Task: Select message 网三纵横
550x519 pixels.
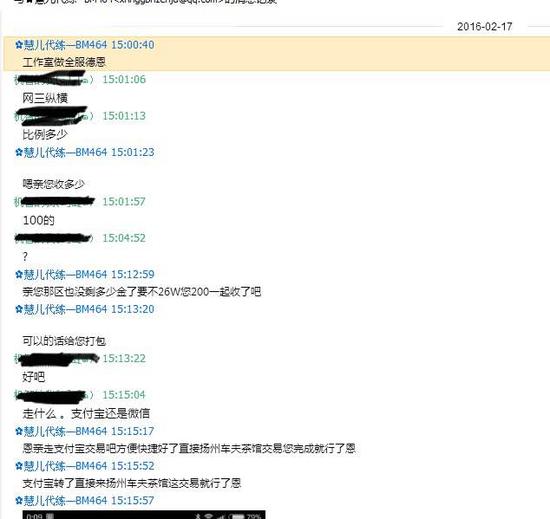Action: point(45,98)
